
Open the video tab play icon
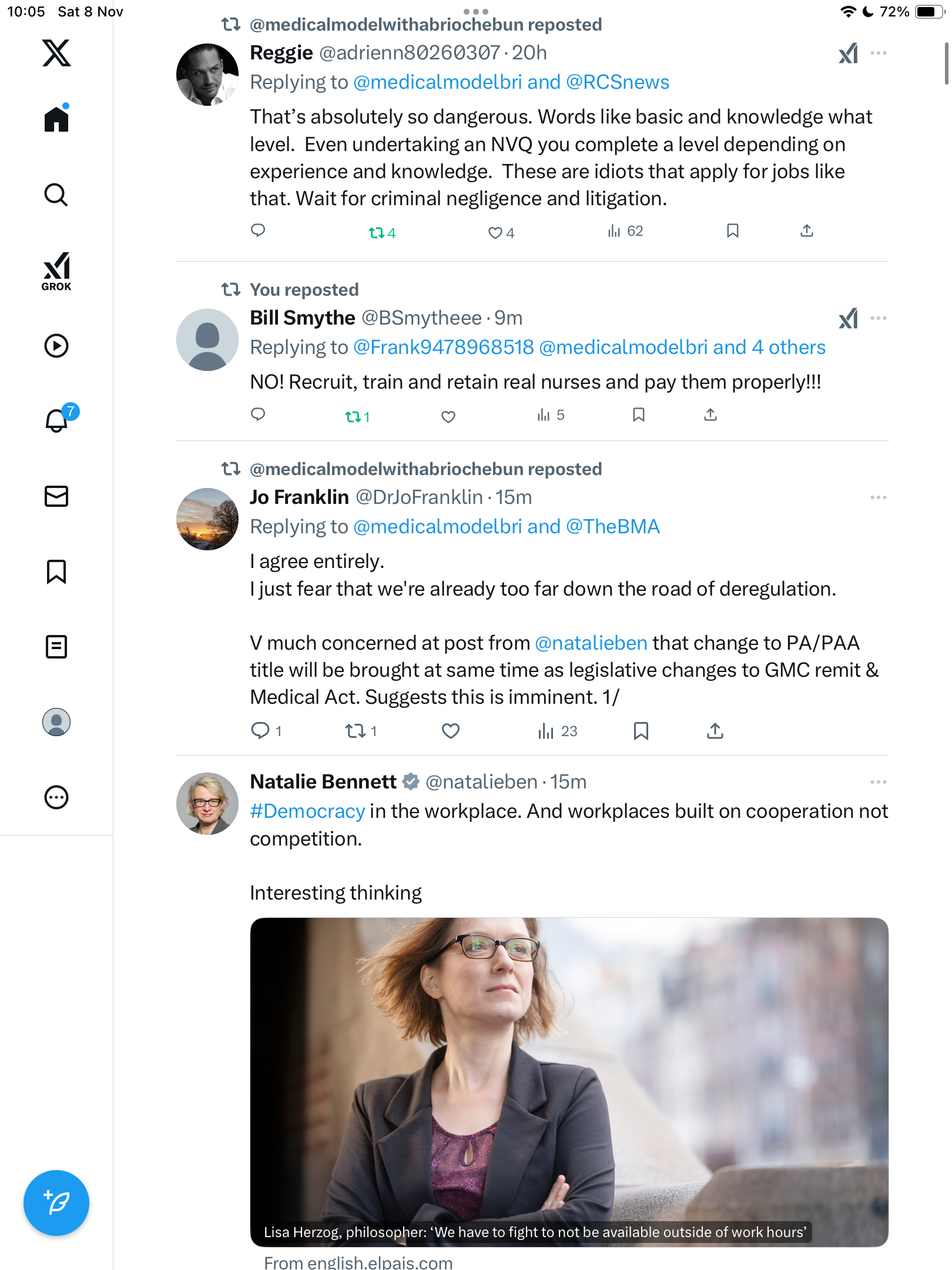[56, 346]
